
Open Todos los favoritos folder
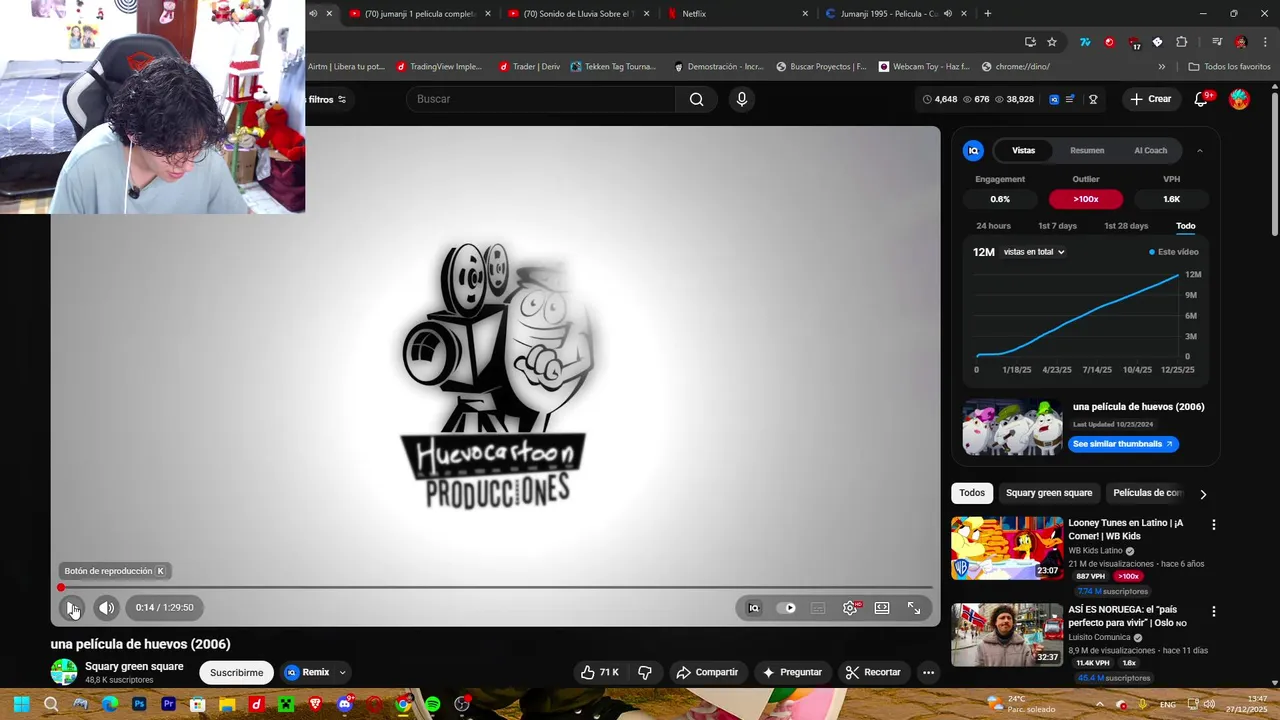[x=1229, y=67]
